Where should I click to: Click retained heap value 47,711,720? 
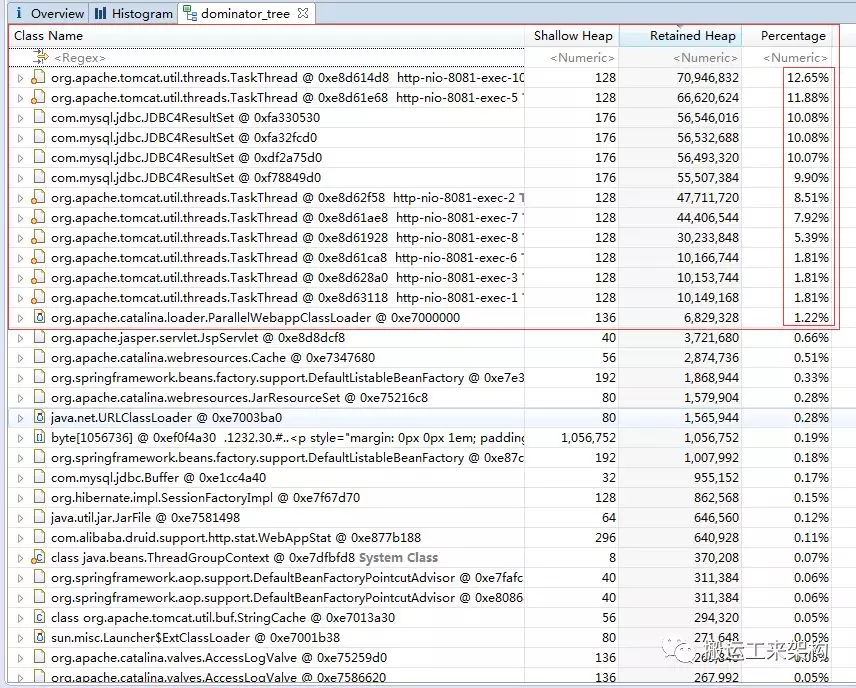(708, 198)
